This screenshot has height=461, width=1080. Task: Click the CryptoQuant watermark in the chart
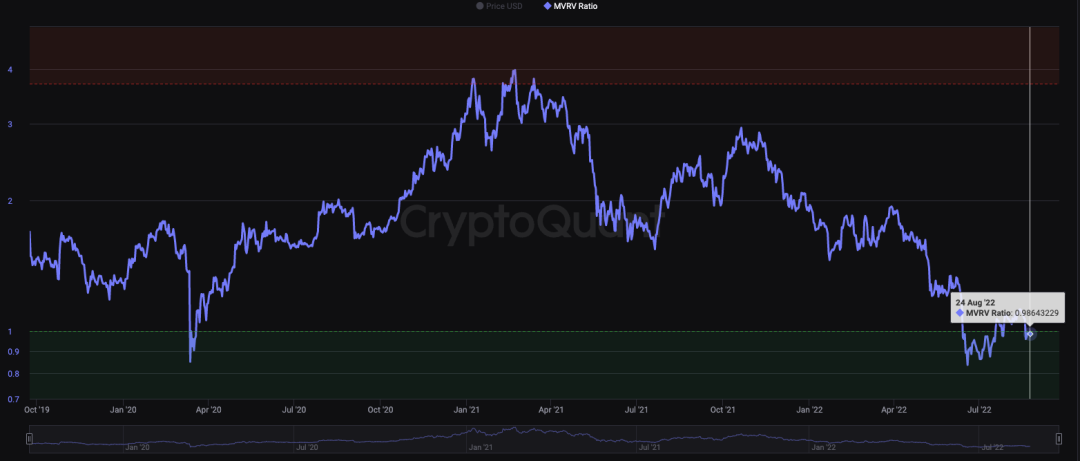click(530, 220)
